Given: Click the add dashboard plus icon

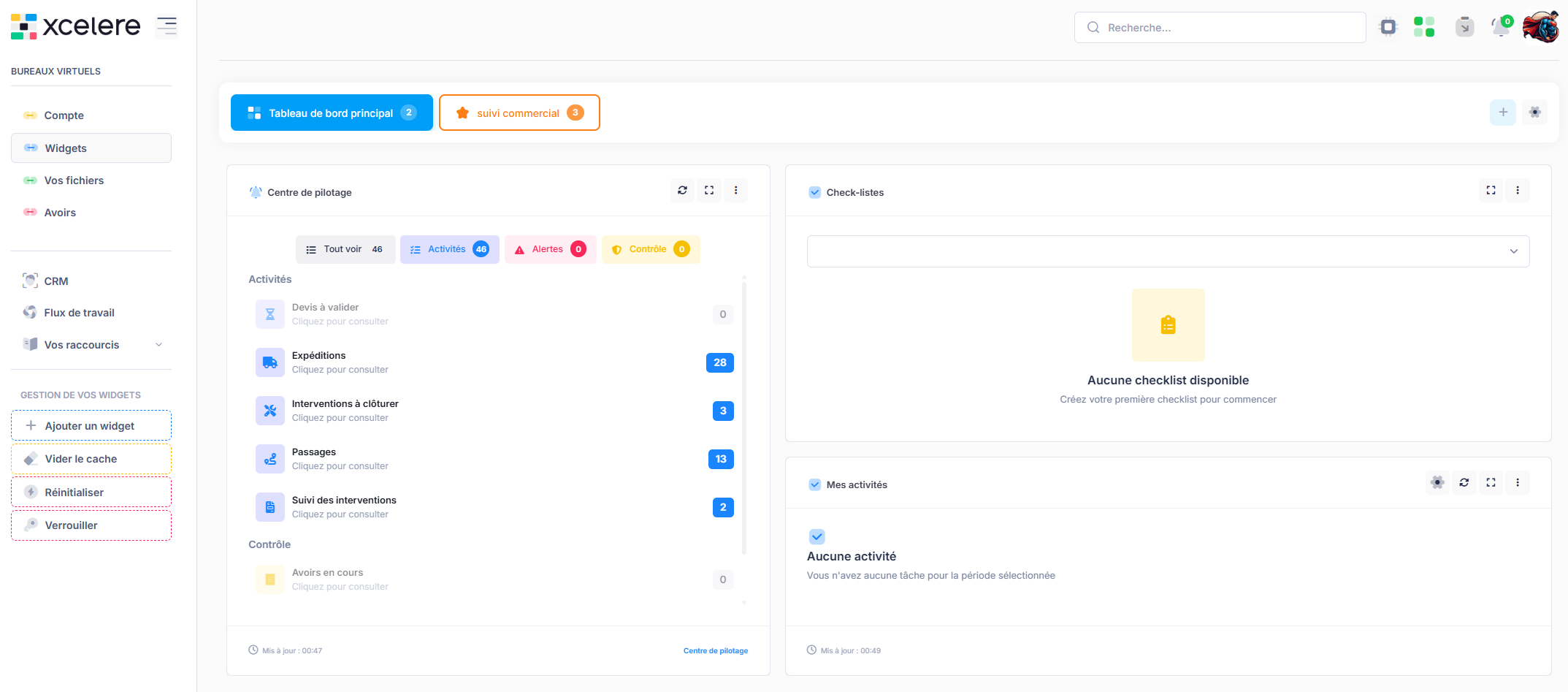Looking at the screenshot, I should tap(1503, 113).
